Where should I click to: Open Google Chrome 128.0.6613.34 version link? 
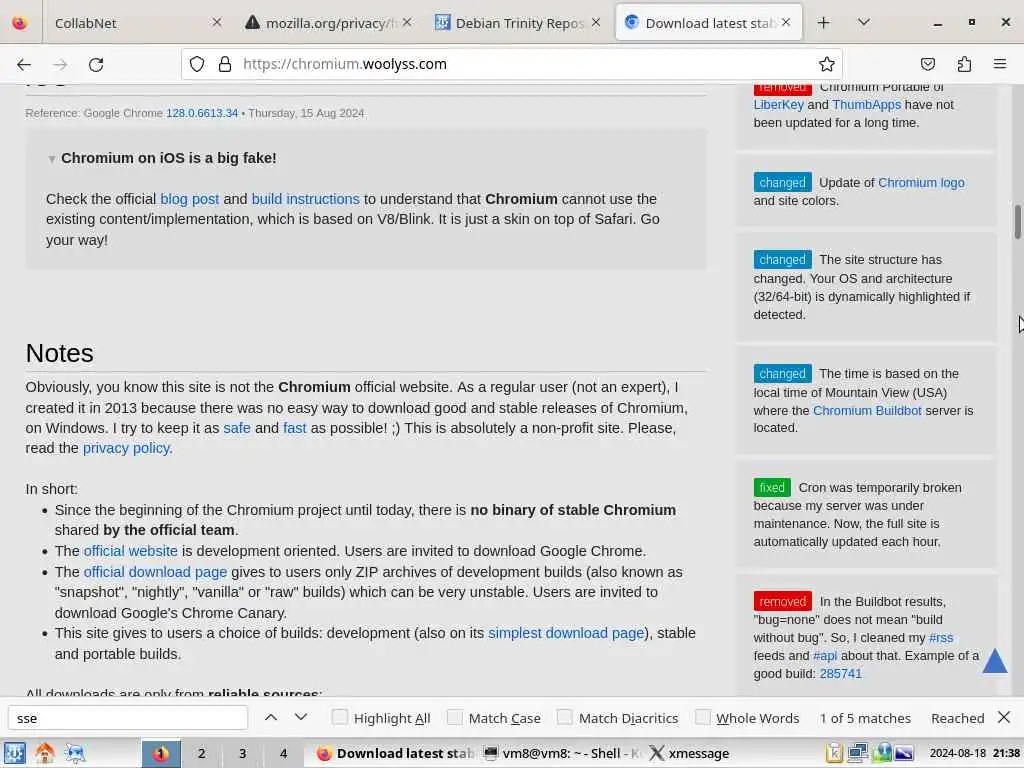click(x=202, y=113)
